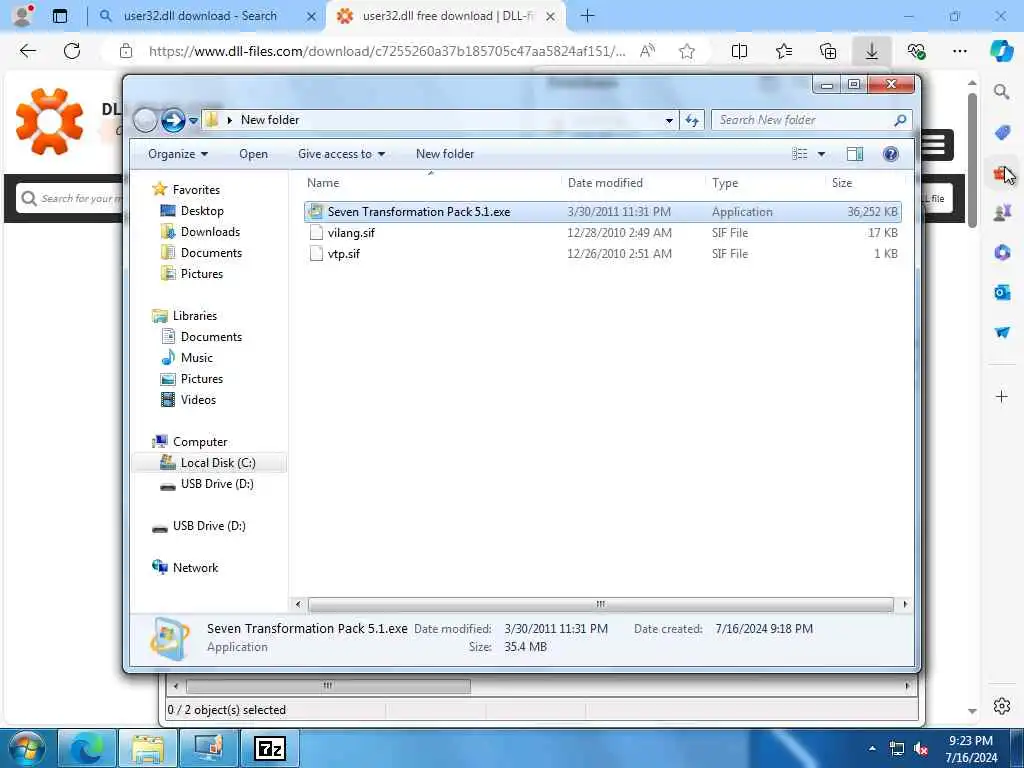Screen dimensions: 1024x768
Task: Select the vtp.sif file
Action: (344, 254)
